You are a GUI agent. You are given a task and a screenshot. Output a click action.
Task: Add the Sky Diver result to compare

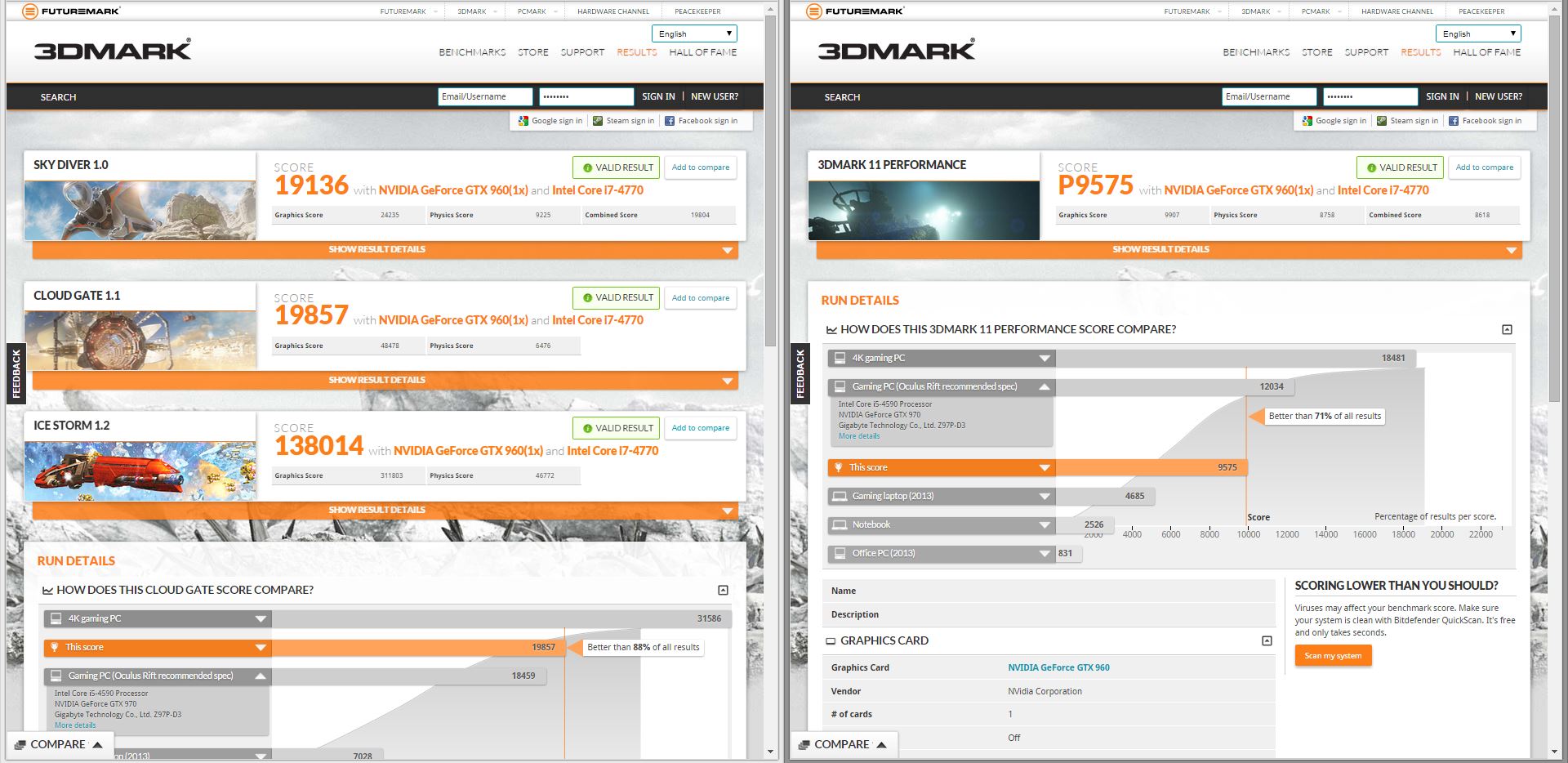tap(701, 167)
